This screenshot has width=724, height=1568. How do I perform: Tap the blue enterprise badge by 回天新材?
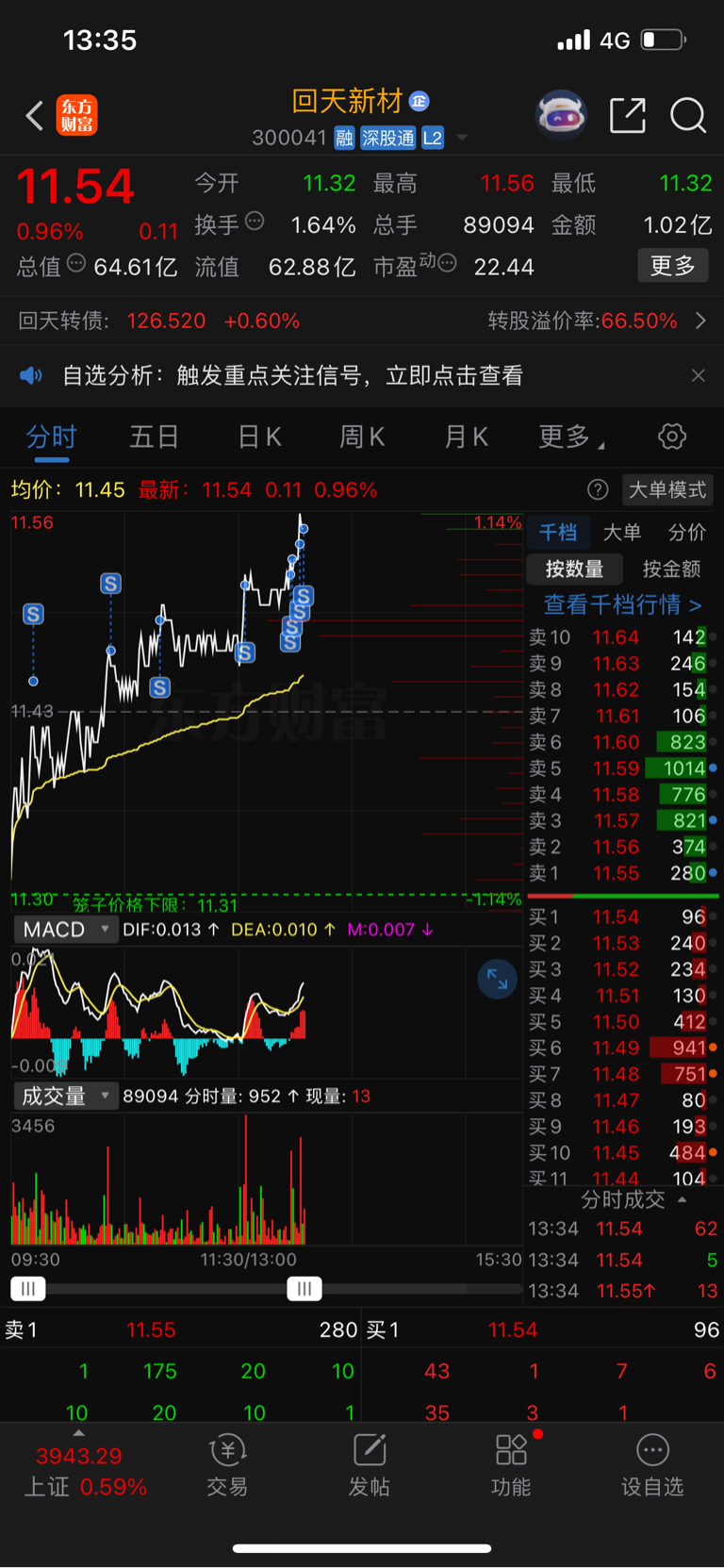coord(420,101)
